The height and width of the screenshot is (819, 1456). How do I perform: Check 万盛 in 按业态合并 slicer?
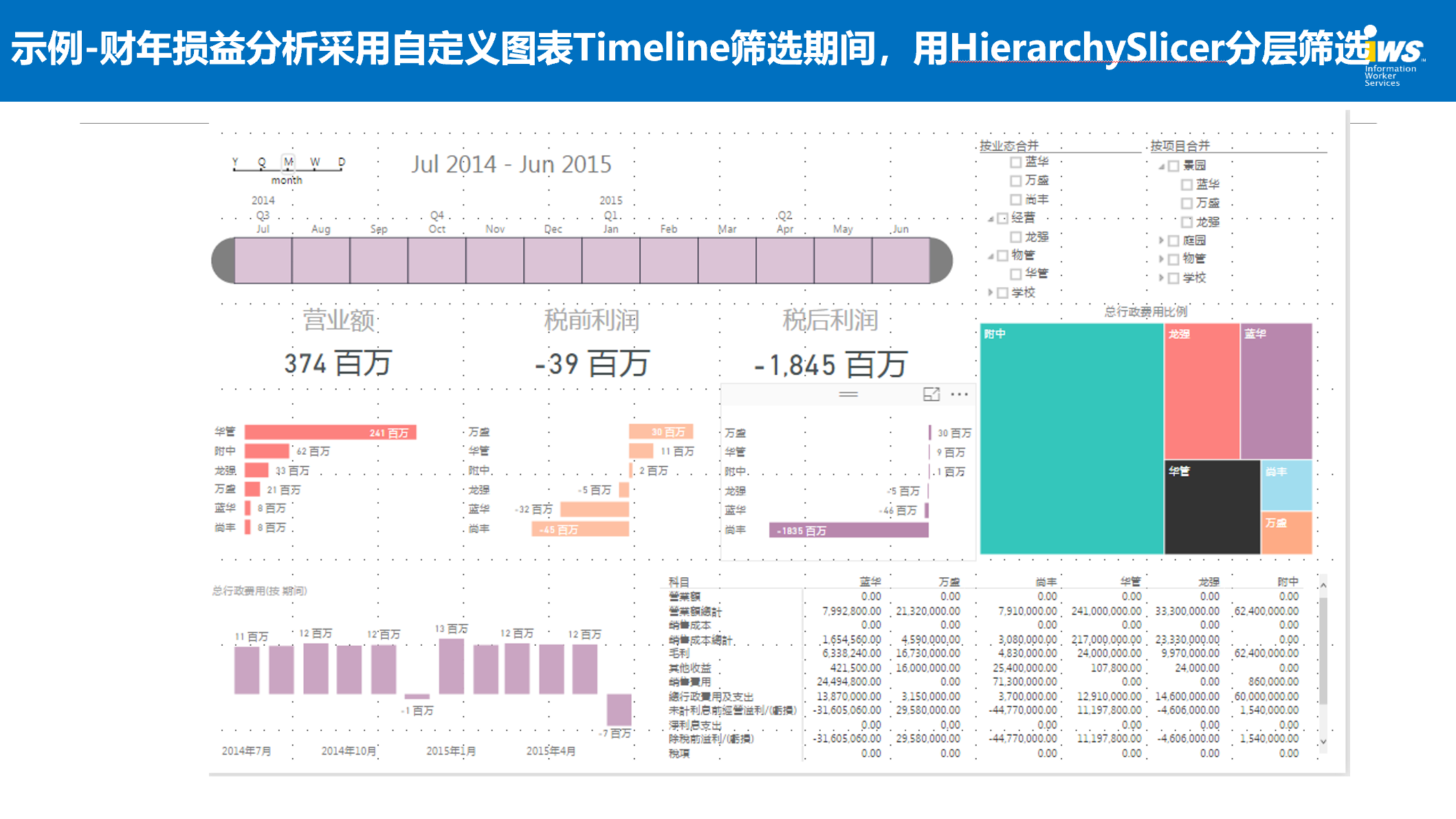[1015, 181]
